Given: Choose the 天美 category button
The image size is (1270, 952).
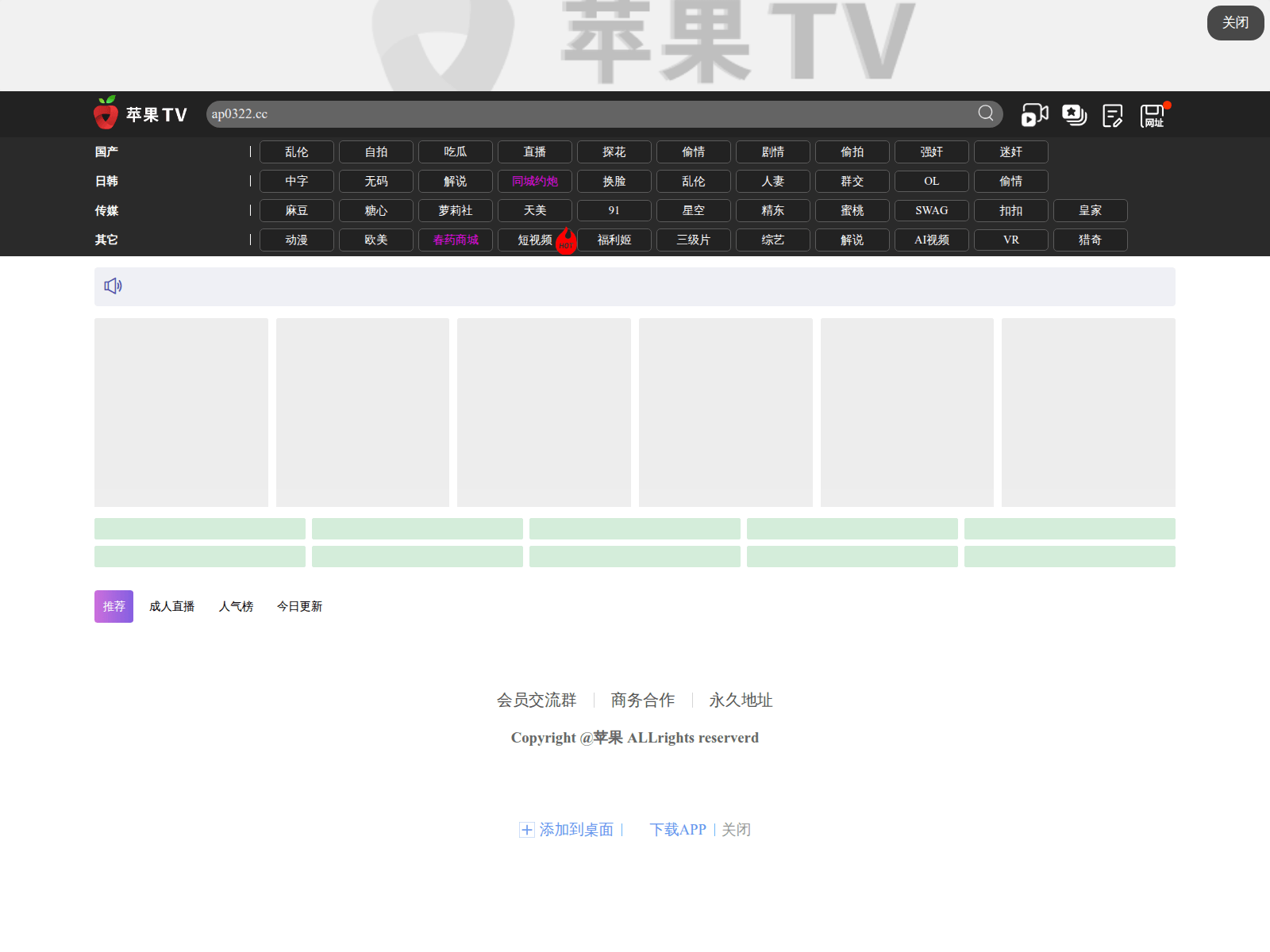Looking at the screenshot, I should 535,210.
